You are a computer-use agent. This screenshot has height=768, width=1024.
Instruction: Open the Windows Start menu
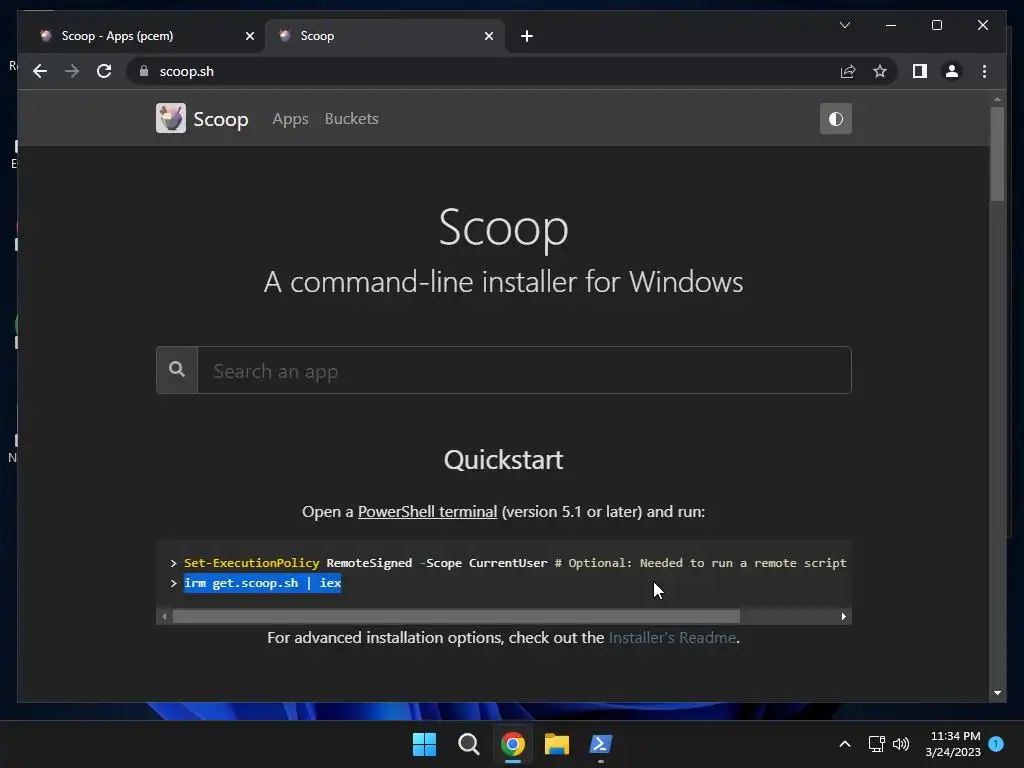pyautogui.click(x=424, y=744)
